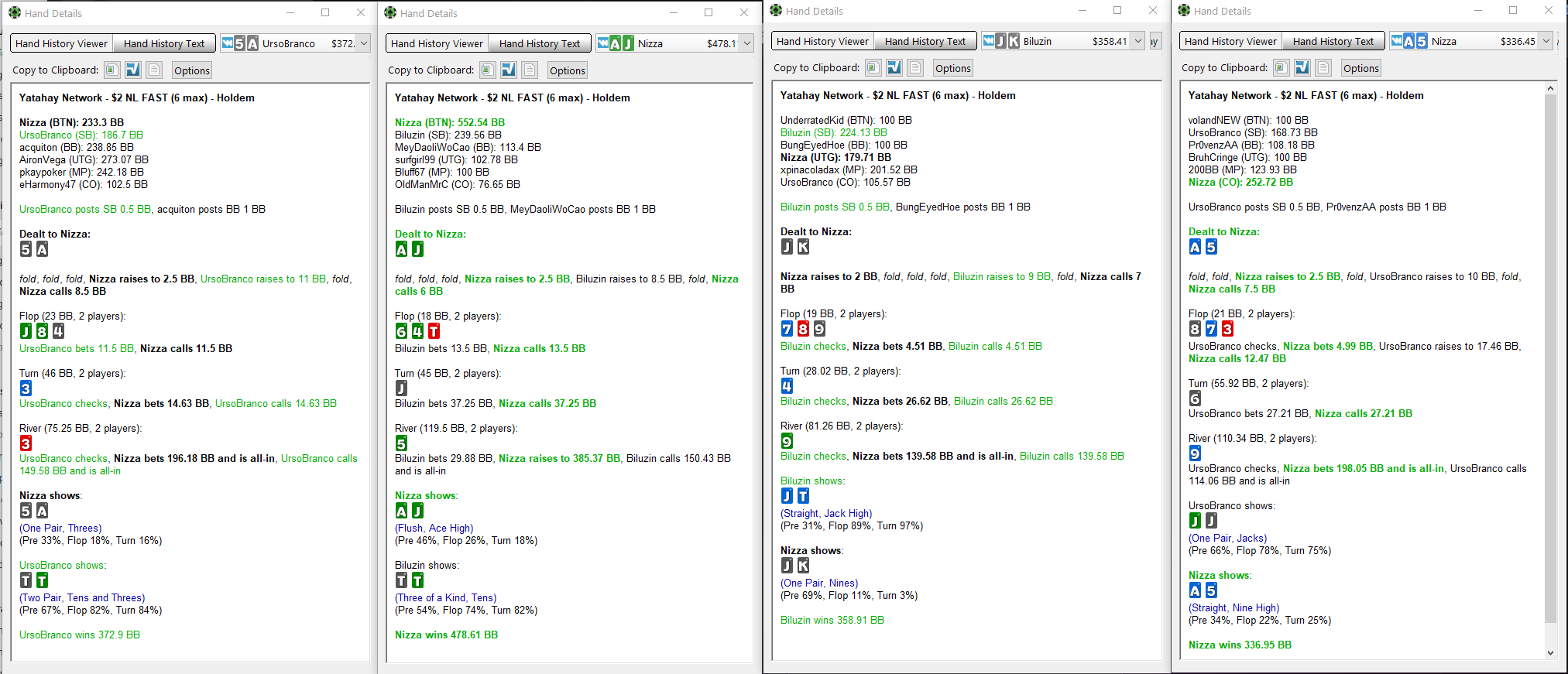Click the poker chip icon of the first Hand Details window
Screen dimensions: 1568x674
[15, 12]
